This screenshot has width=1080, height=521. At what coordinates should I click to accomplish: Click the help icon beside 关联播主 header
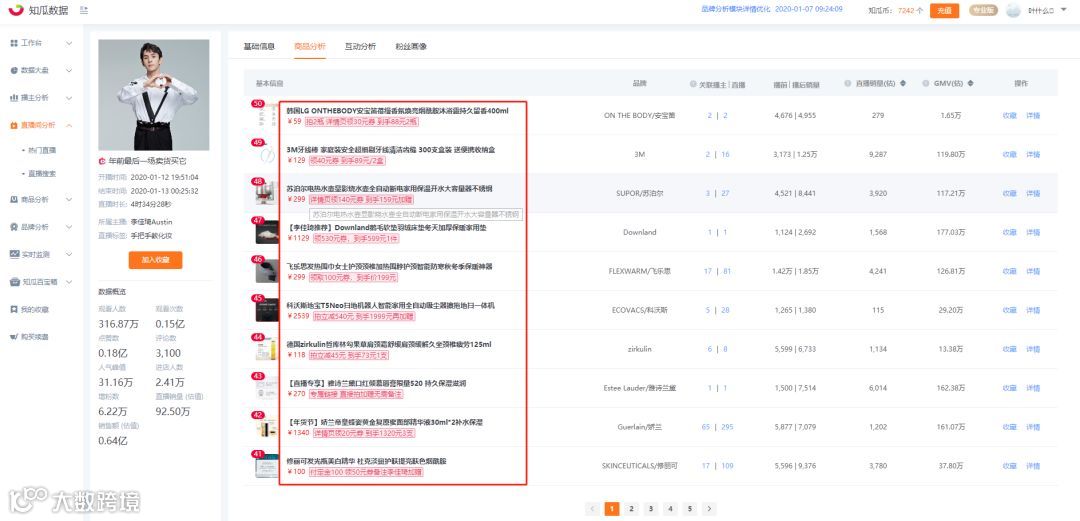coord(693,84)
